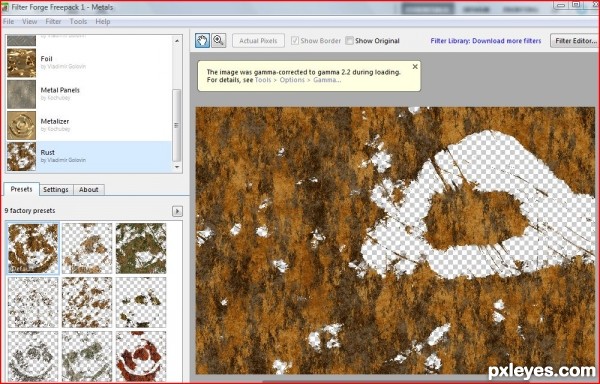Click the Foil filter name
This screenshot has height=384, width=600.
point(47,59)
